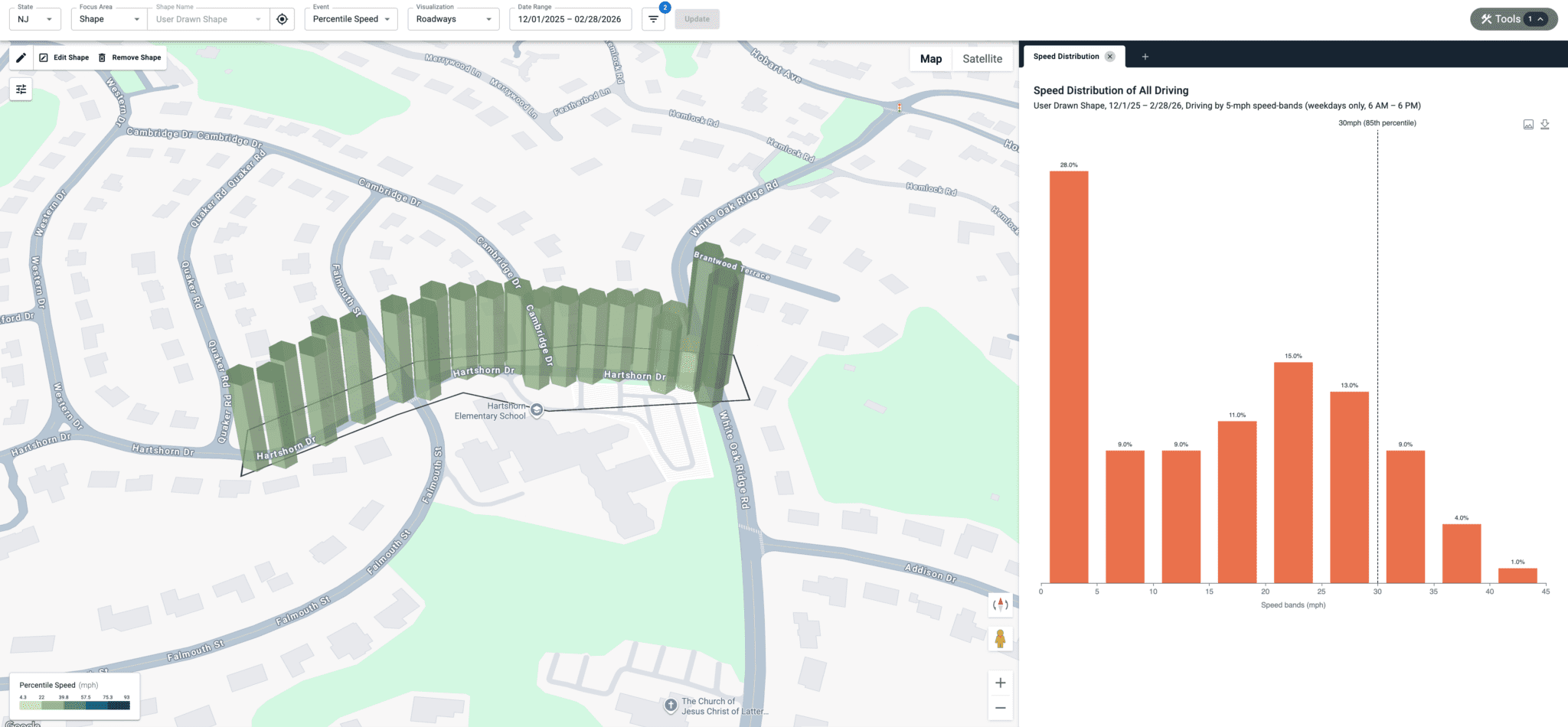Close the Speed Distribution tab
The width and height of the screenshot is (1568, 727).
pos(1110,57)
